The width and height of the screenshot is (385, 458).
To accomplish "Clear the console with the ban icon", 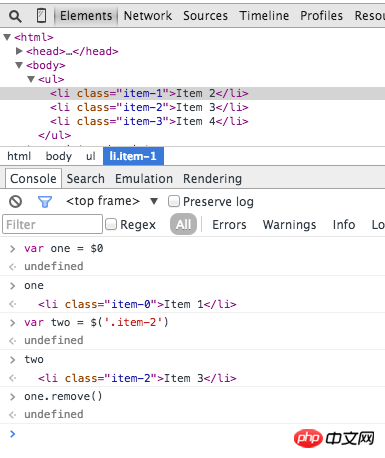I will click(x=15, y=201).
